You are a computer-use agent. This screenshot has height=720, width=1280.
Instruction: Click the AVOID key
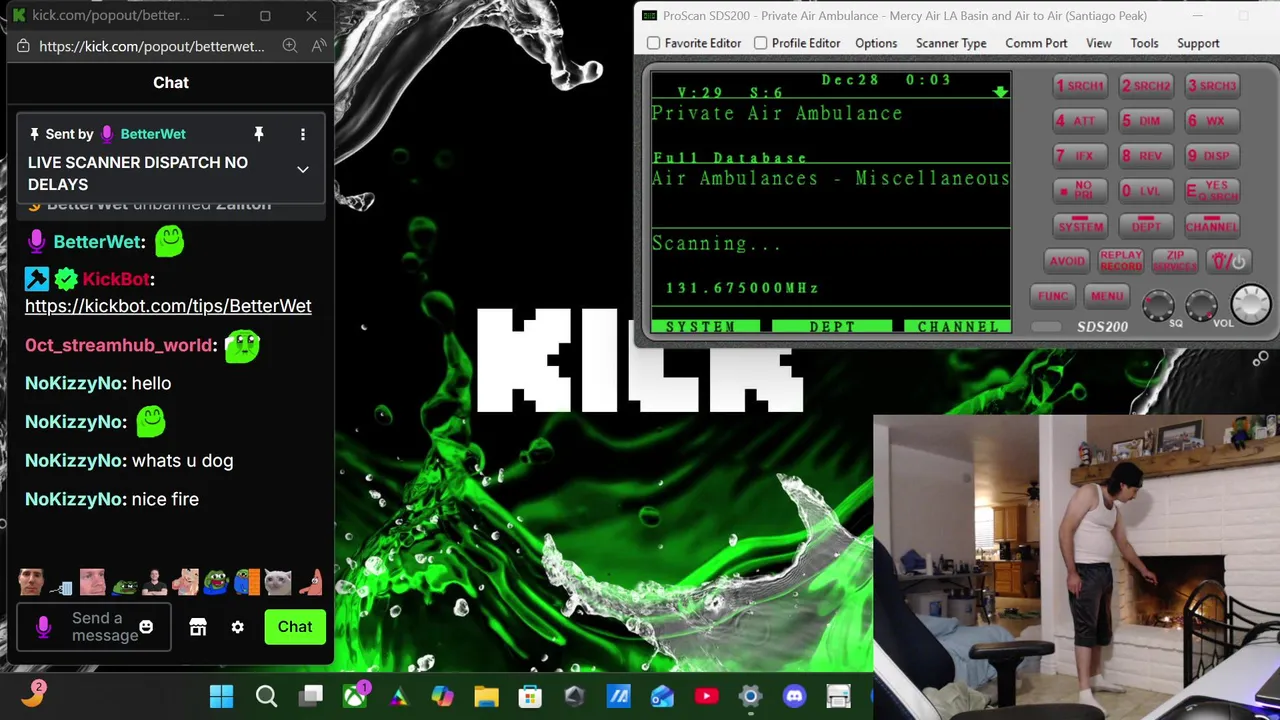[x=1066, y=261]
